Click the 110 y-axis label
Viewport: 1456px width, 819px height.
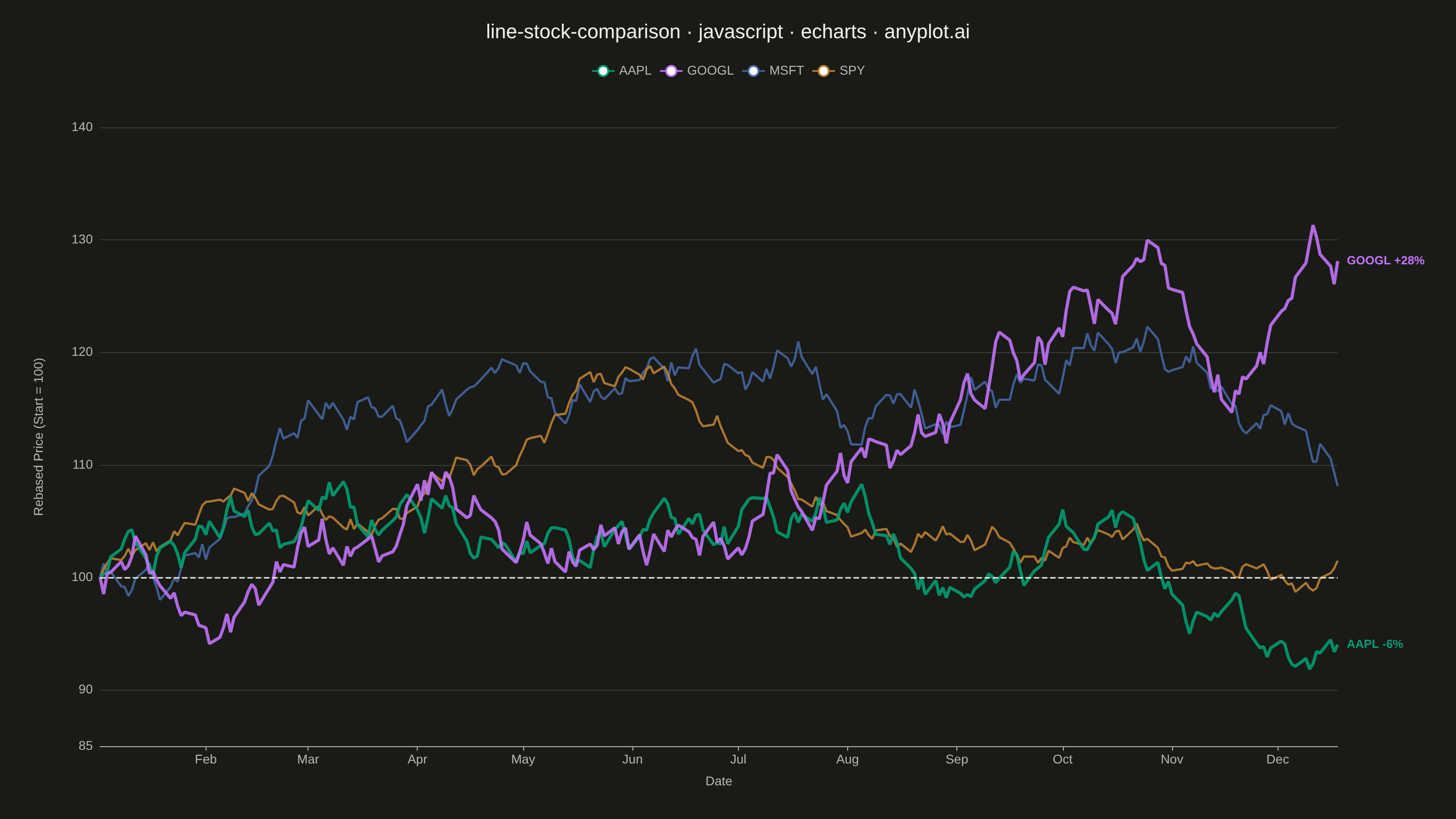pyautogui.click(x=82, y=465)
